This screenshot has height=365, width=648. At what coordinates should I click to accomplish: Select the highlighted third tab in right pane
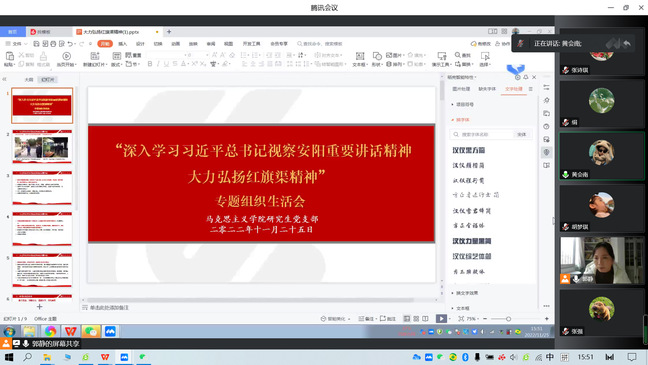(514, 89)
